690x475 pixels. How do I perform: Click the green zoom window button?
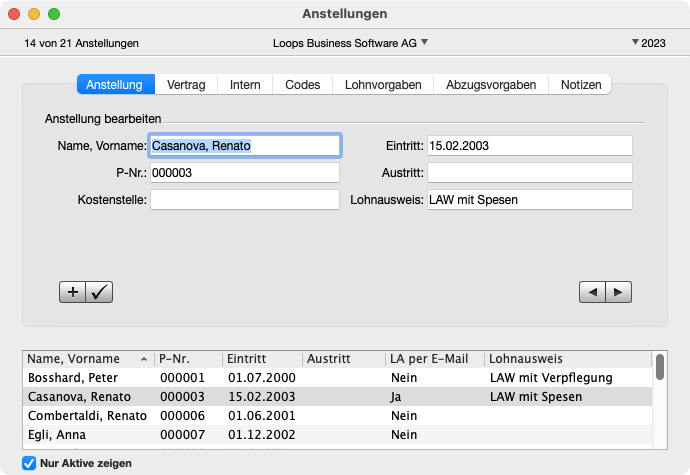[x=54, y=15]
